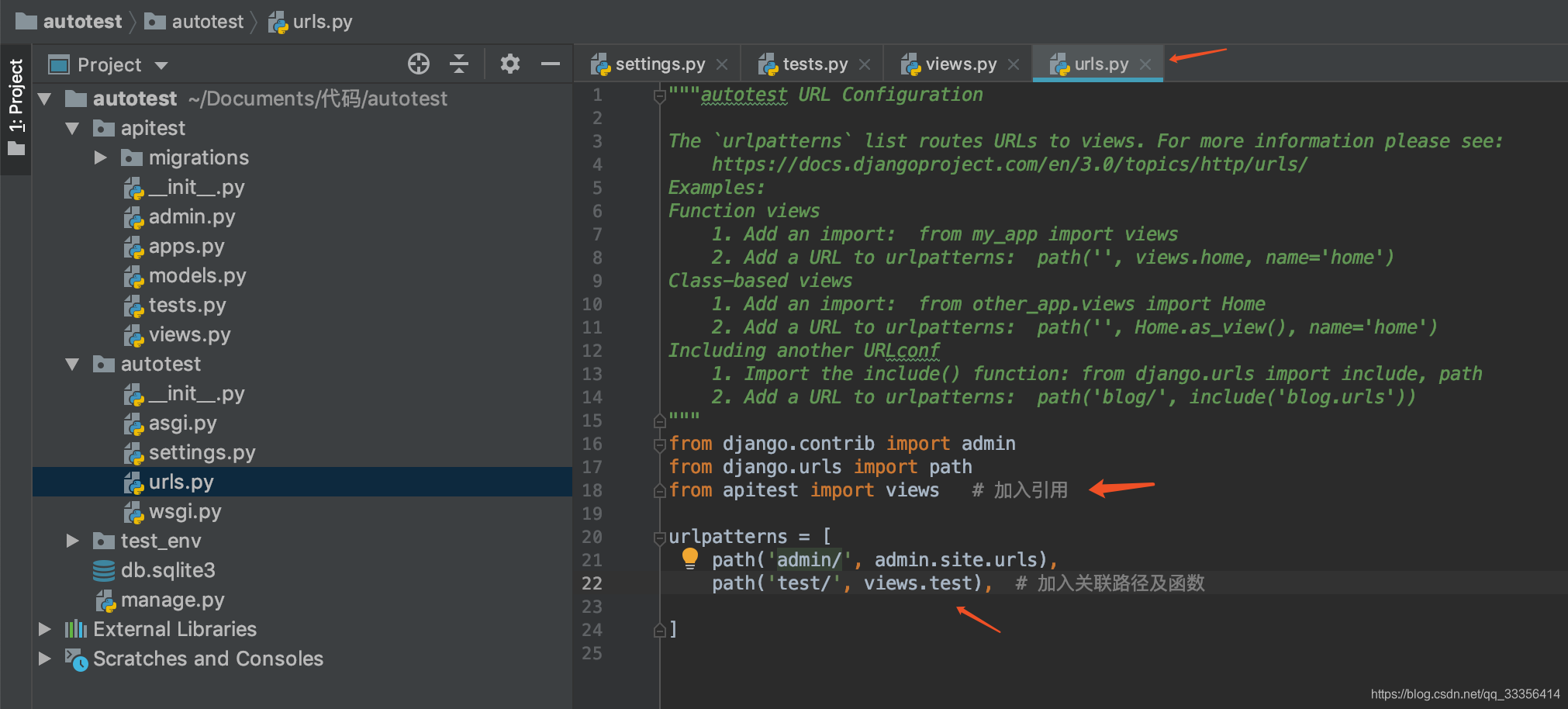Click the External Libraries bar-chart icon
The image size is (1568, 709).
[x=76, y=629]
